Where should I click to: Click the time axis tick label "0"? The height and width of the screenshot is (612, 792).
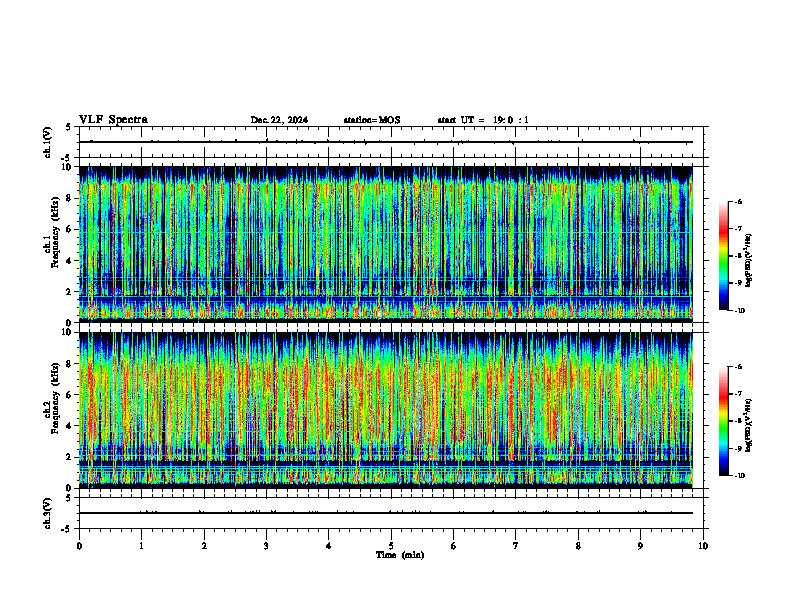[x=79, y=546]
